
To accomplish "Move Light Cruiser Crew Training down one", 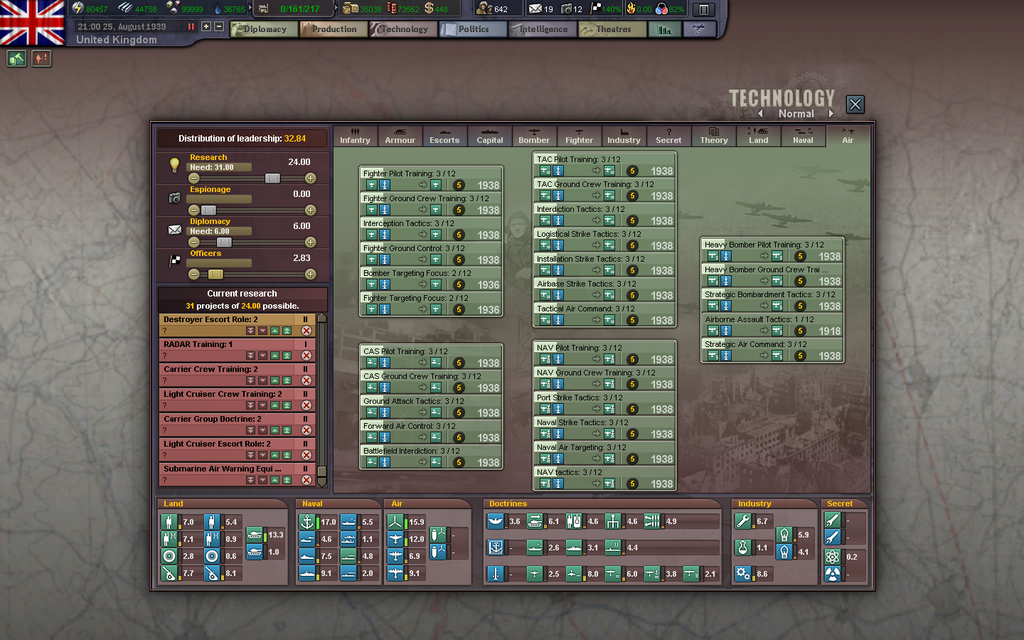I will [x=263, y=406].
